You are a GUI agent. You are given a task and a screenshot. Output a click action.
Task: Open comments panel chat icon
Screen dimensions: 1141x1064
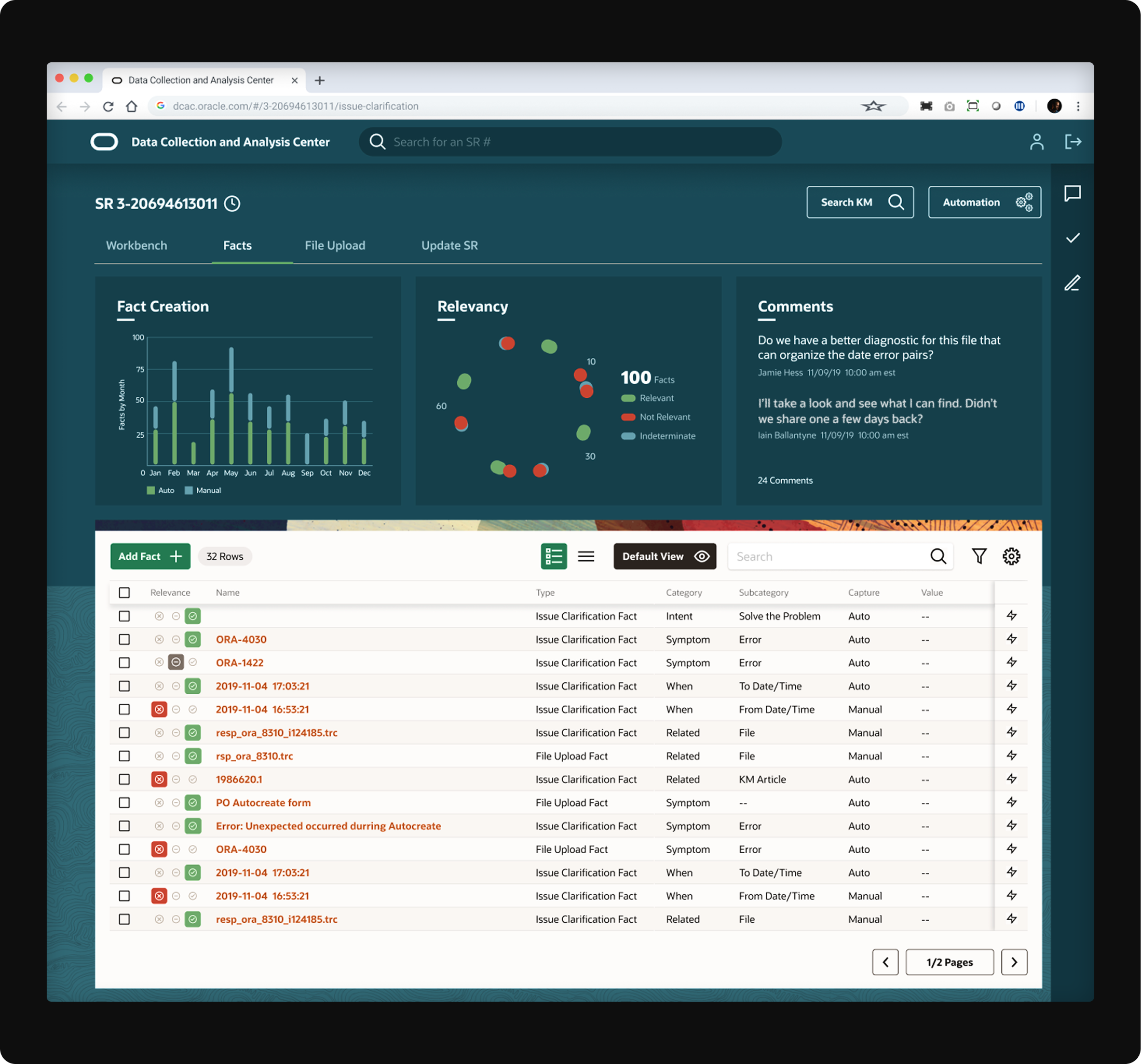1071,193
